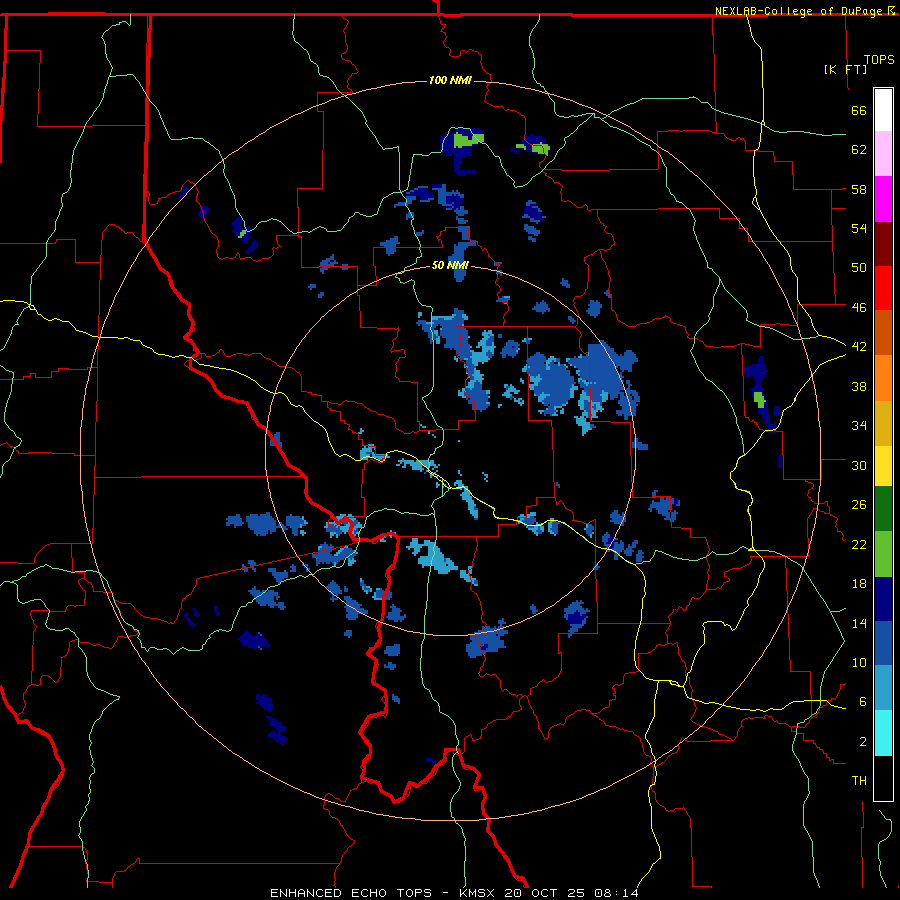Select the bright orange legend color band
Screen dimensions: 900x900
pos(883,378)
